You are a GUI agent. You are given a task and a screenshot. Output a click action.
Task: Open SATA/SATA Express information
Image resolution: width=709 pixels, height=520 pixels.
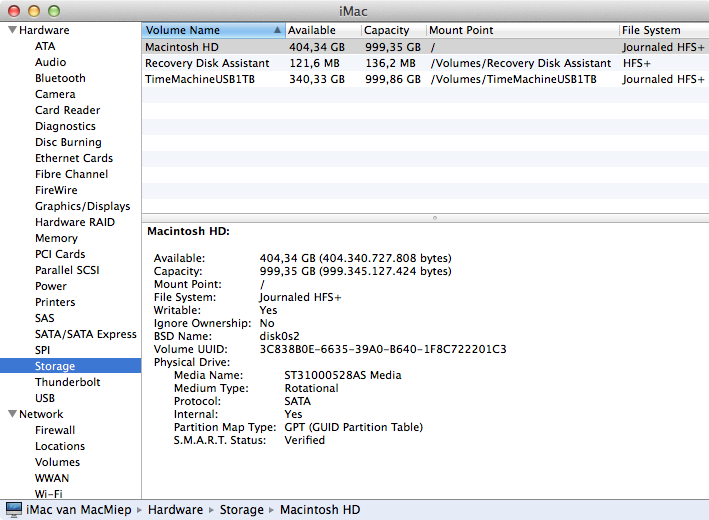tap(85, 334)
